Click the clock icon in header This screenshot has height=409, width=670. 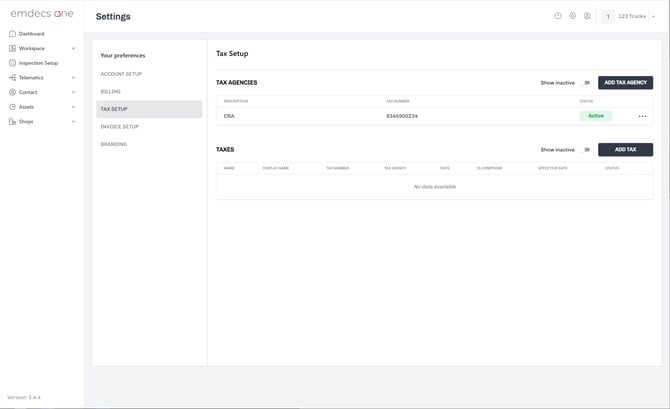tap(558, 16)
